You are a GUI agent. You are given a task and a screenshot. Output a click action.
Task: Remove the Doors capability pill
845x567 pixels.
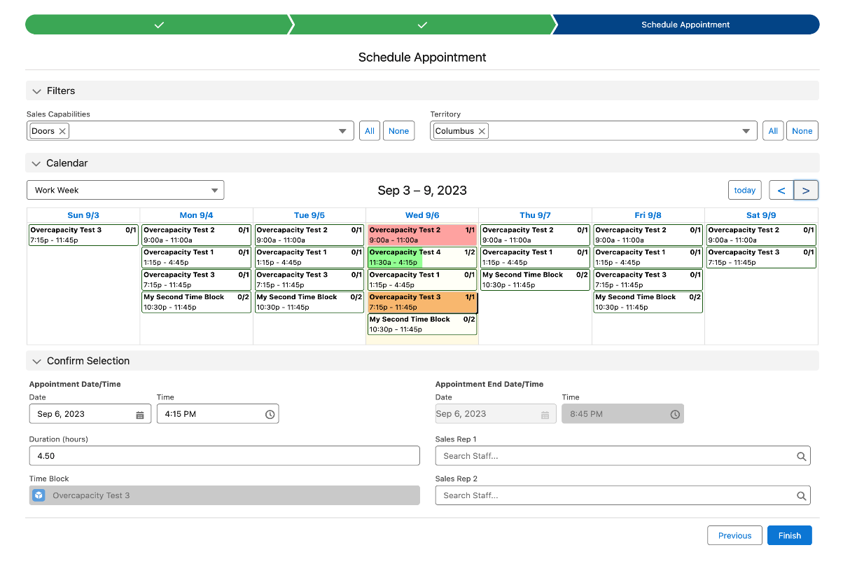coord(63,131)
